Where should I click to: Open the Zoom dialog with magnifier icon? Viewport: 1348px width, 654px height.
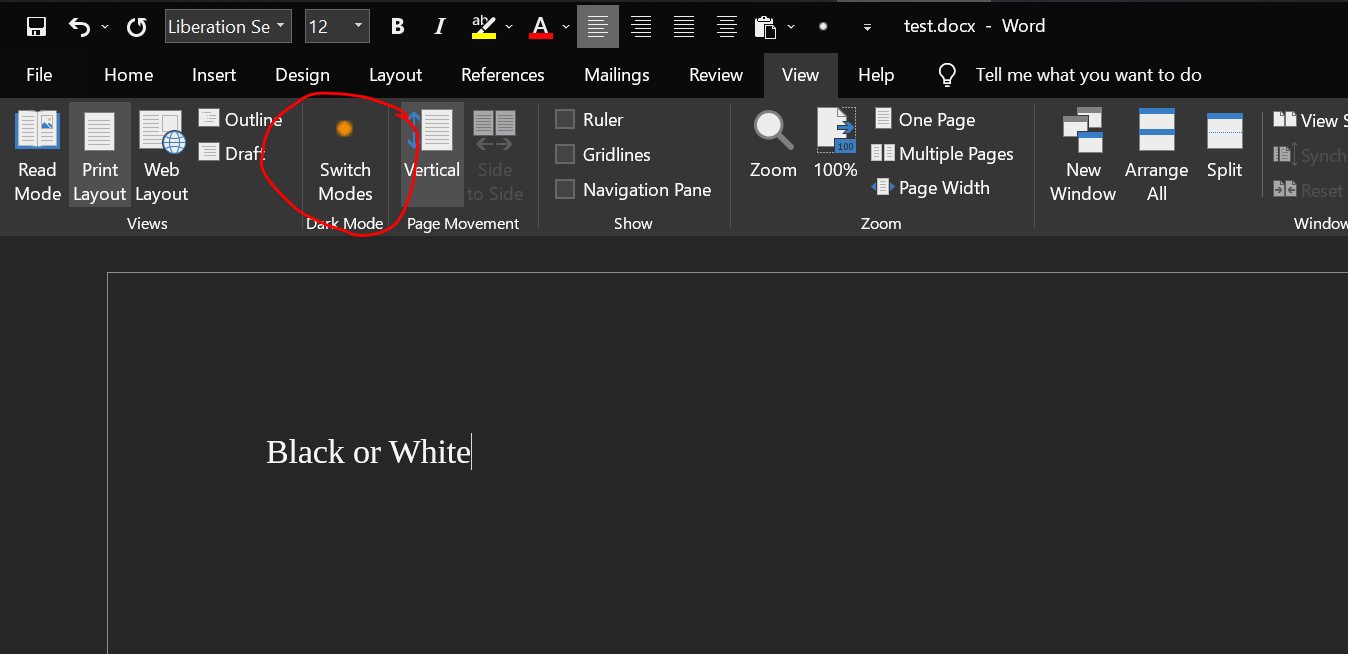tap(773, 145)
